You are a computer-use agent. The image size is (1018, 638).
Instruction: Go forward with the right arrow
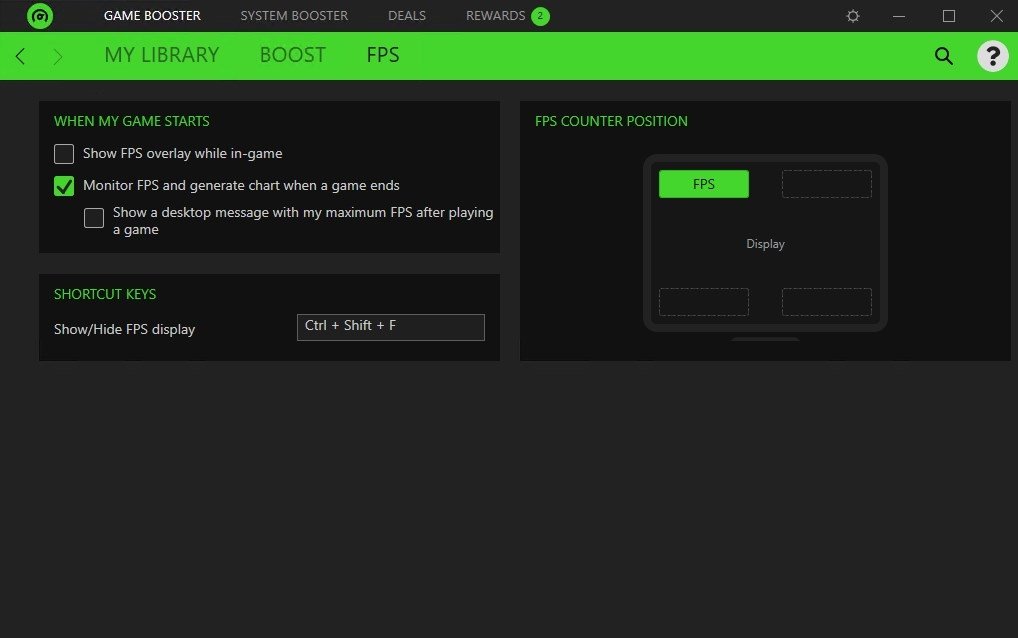point(58,56)
